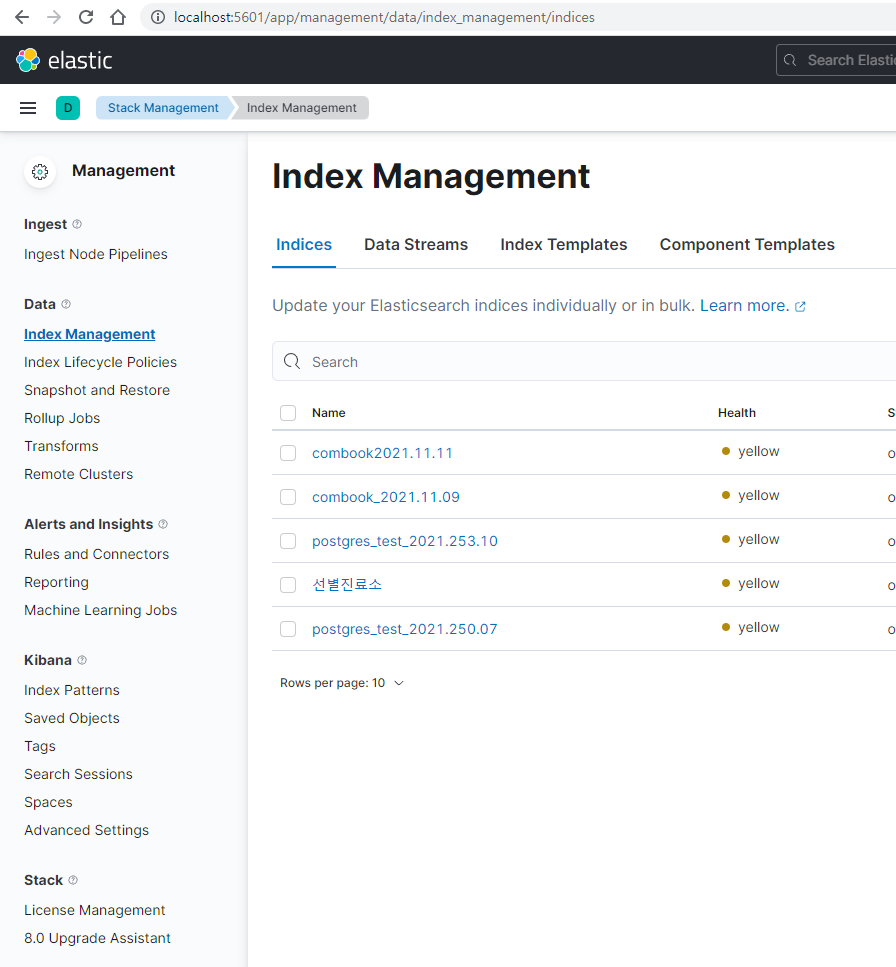Screen dimensions: 896x967
Task: Open Index Lifecycle Policies
Action: pos(101,362)
